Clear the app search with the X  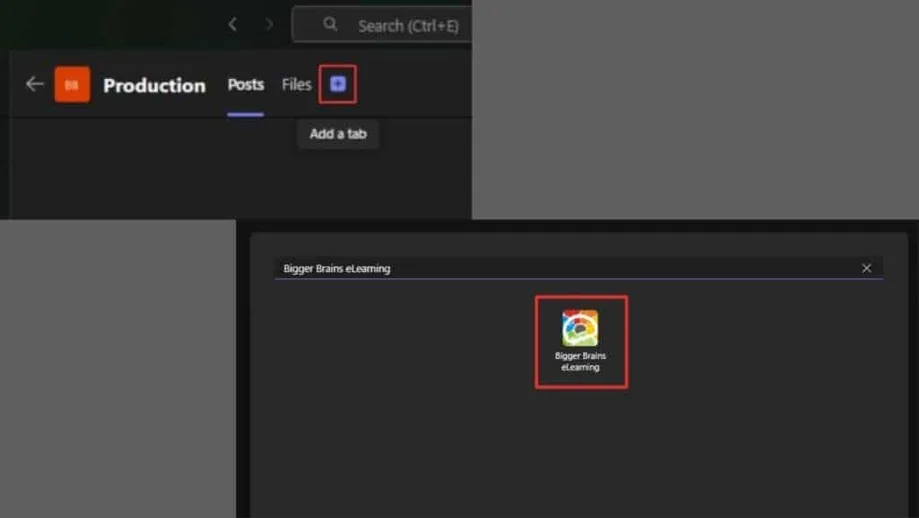click(866, 268)
